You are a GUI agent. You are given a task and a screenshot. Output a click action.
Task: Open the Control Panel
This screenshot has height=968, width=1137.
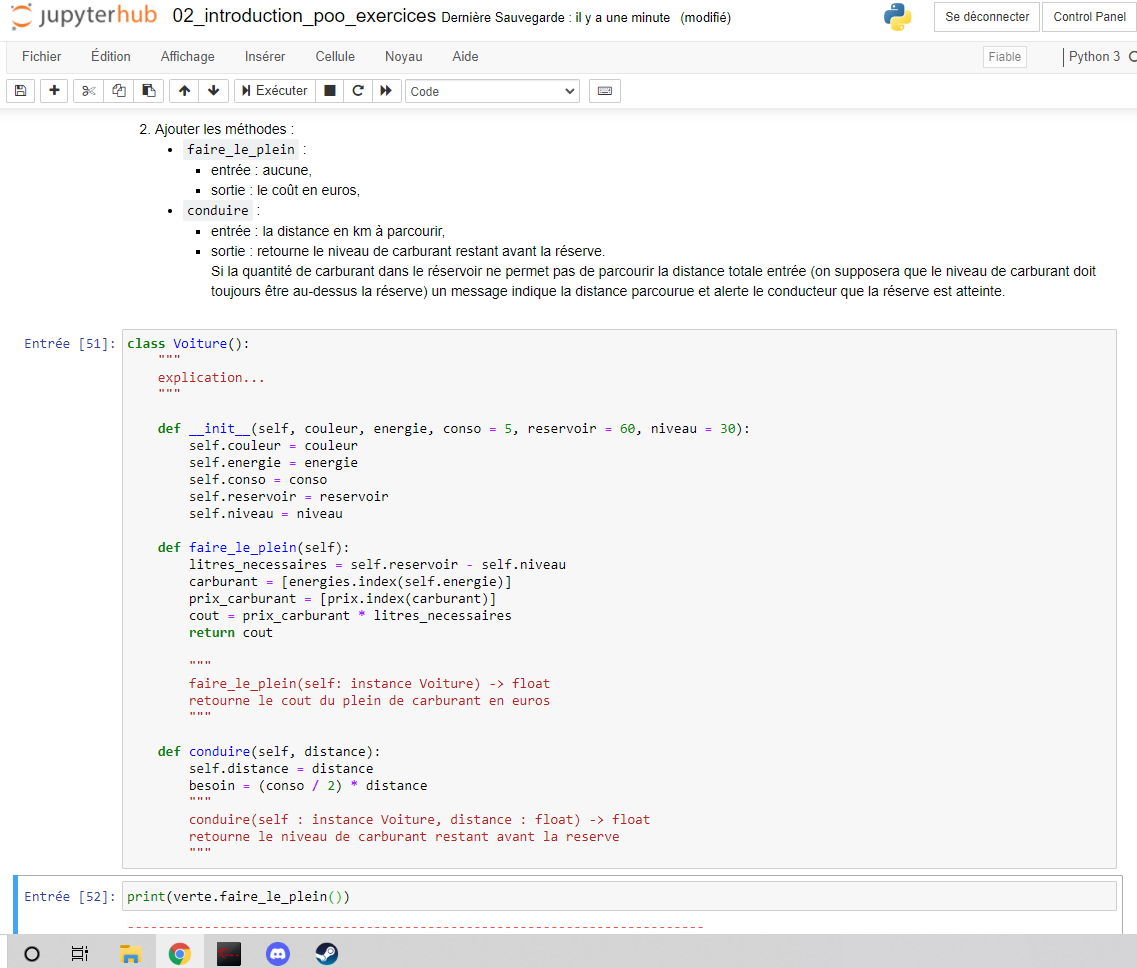(1089, 17)
